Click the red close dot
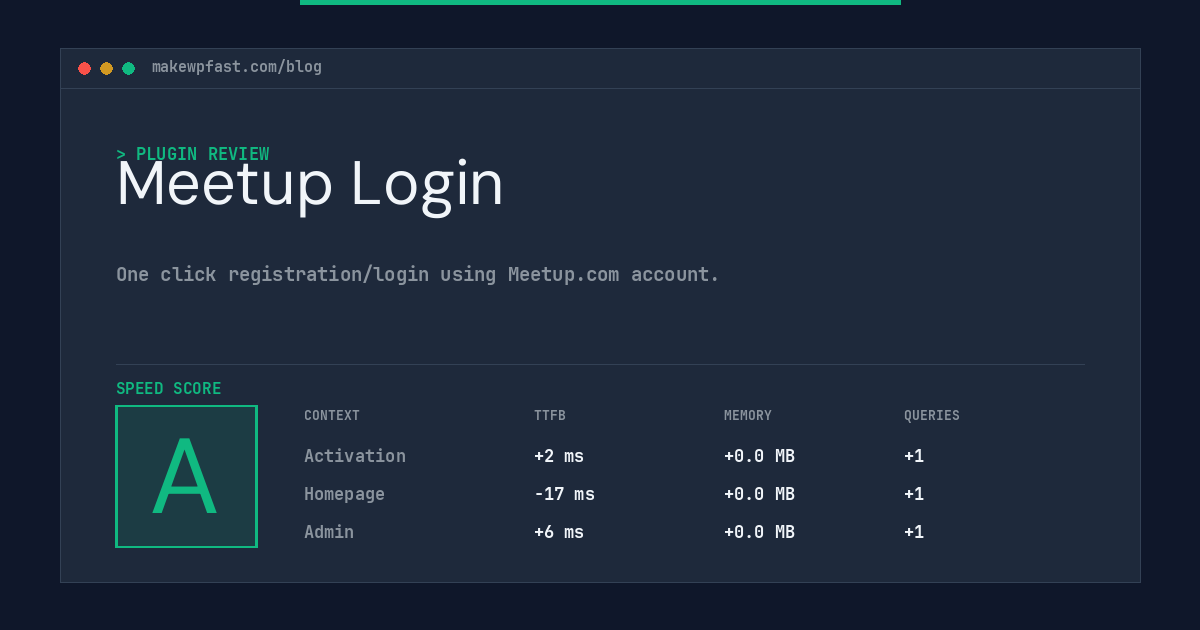 (84, 68)
